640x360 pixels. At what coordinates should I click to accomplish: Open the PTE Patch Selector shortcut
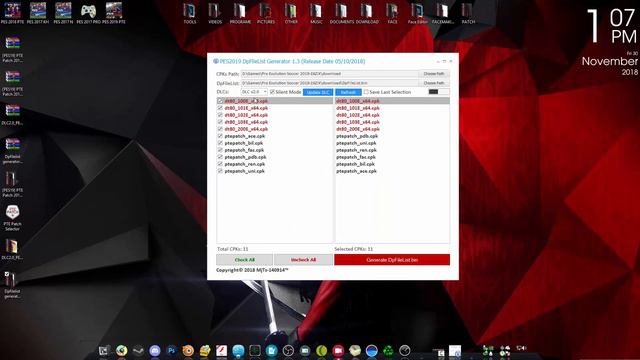click(x=12, y=218)
